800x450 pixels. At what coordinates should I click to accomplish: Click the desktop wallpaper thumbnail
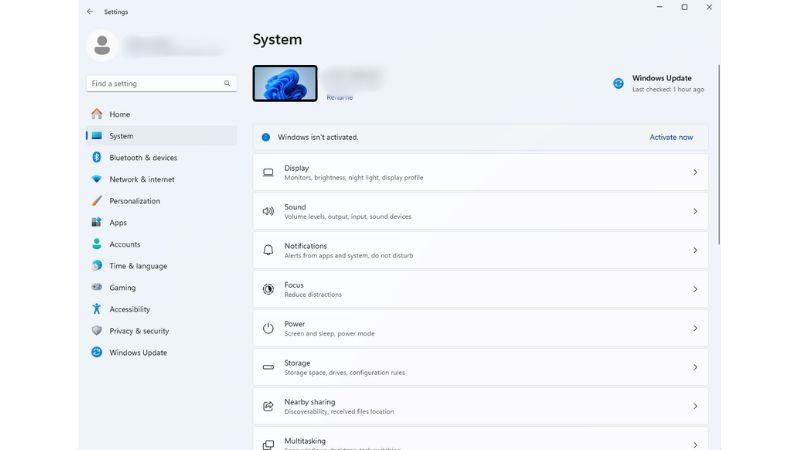[x=285, y=83]
